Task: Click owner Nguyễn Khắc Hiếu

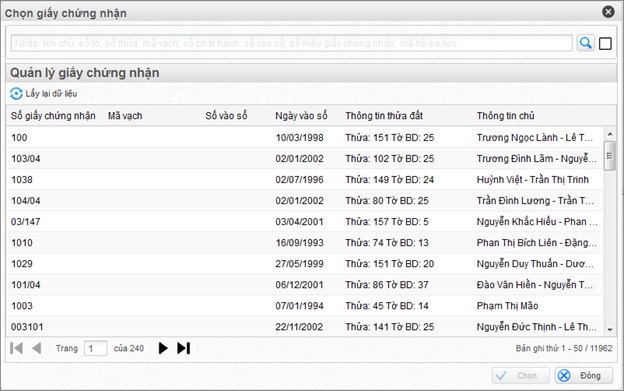Action: tap(517, 222)
